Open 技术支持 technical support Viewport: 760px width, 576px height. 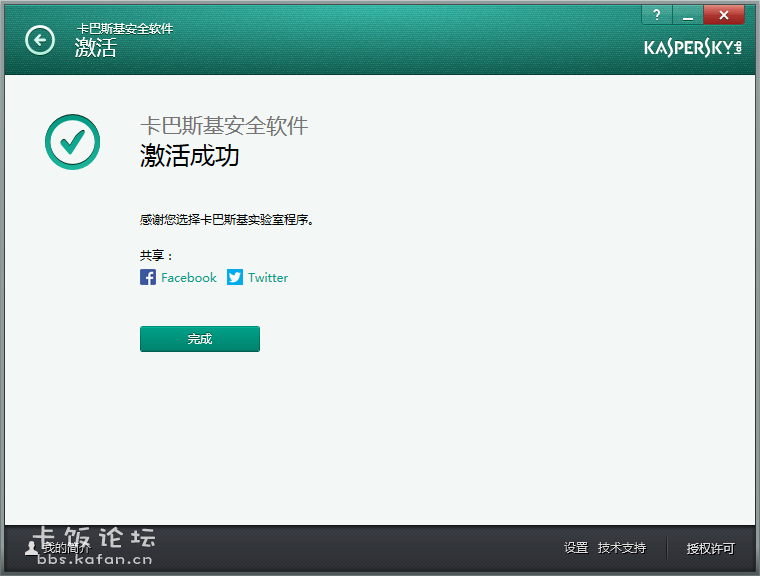pyautogui.click(x=622, y=548)
